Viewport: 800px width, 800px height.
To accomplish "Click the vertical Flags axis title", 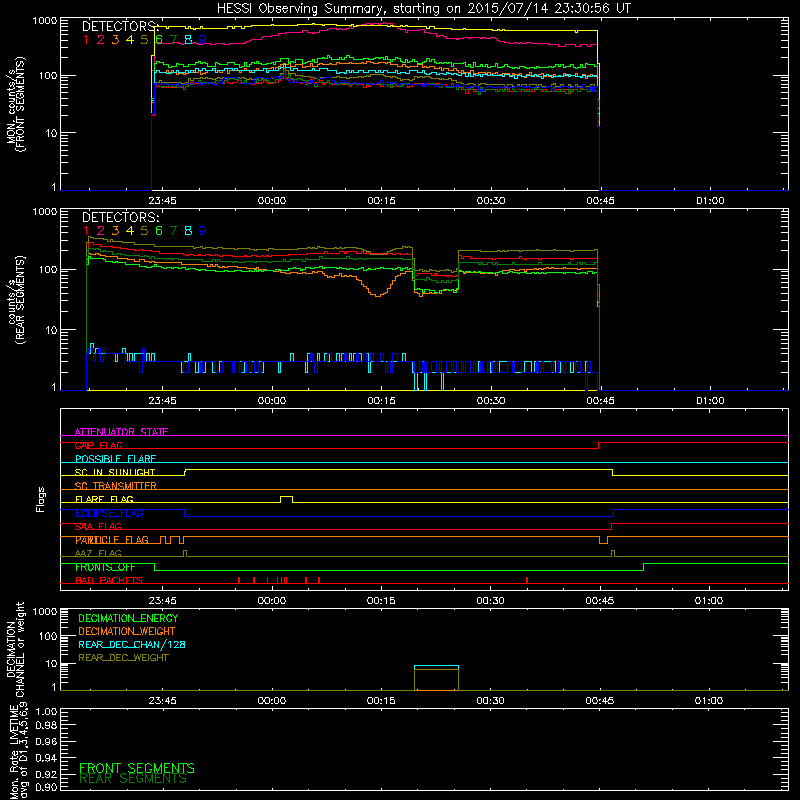I will coord(41,499).
